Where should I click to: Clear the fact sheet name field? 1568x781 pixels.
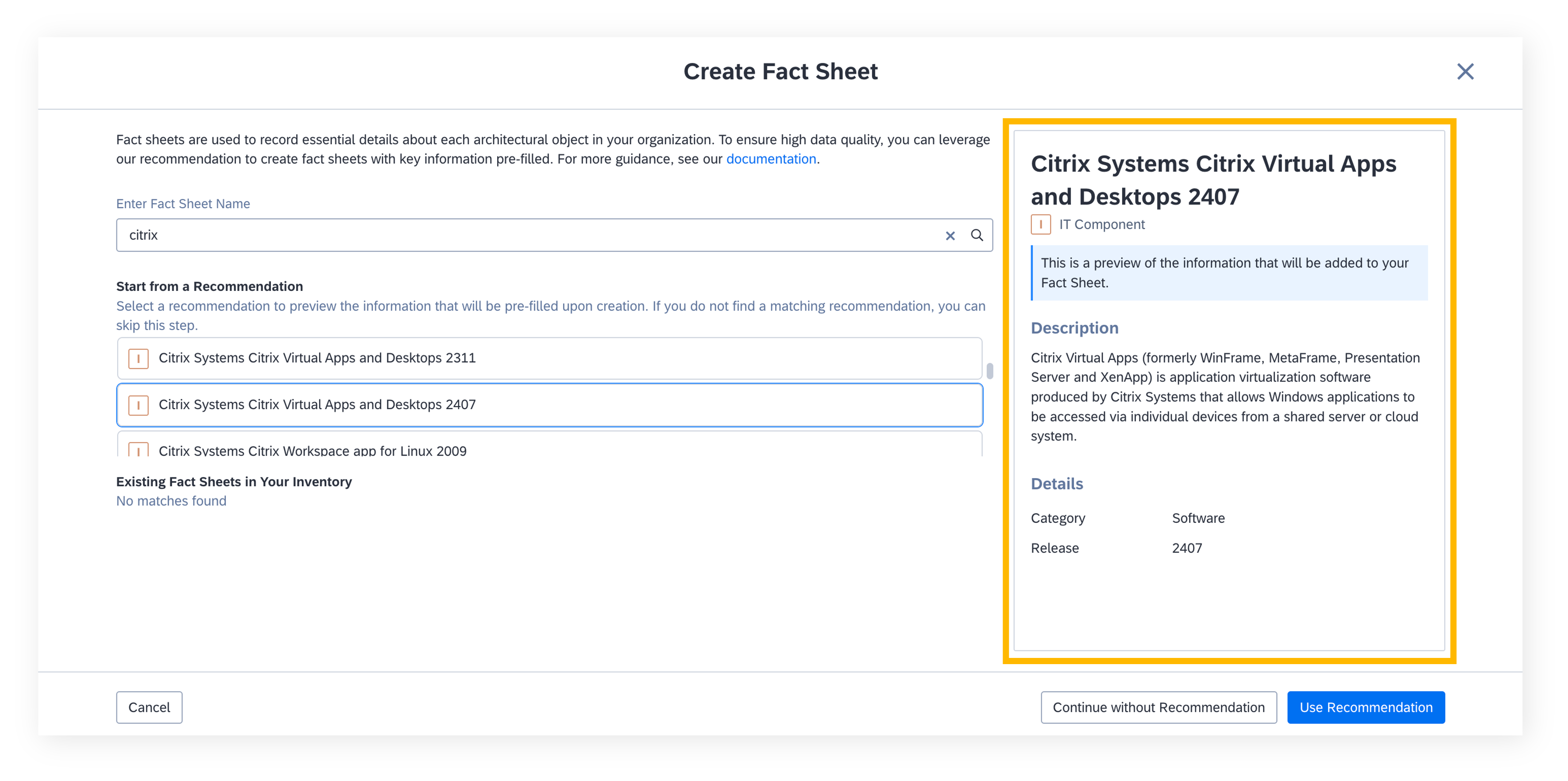point(950,236)
